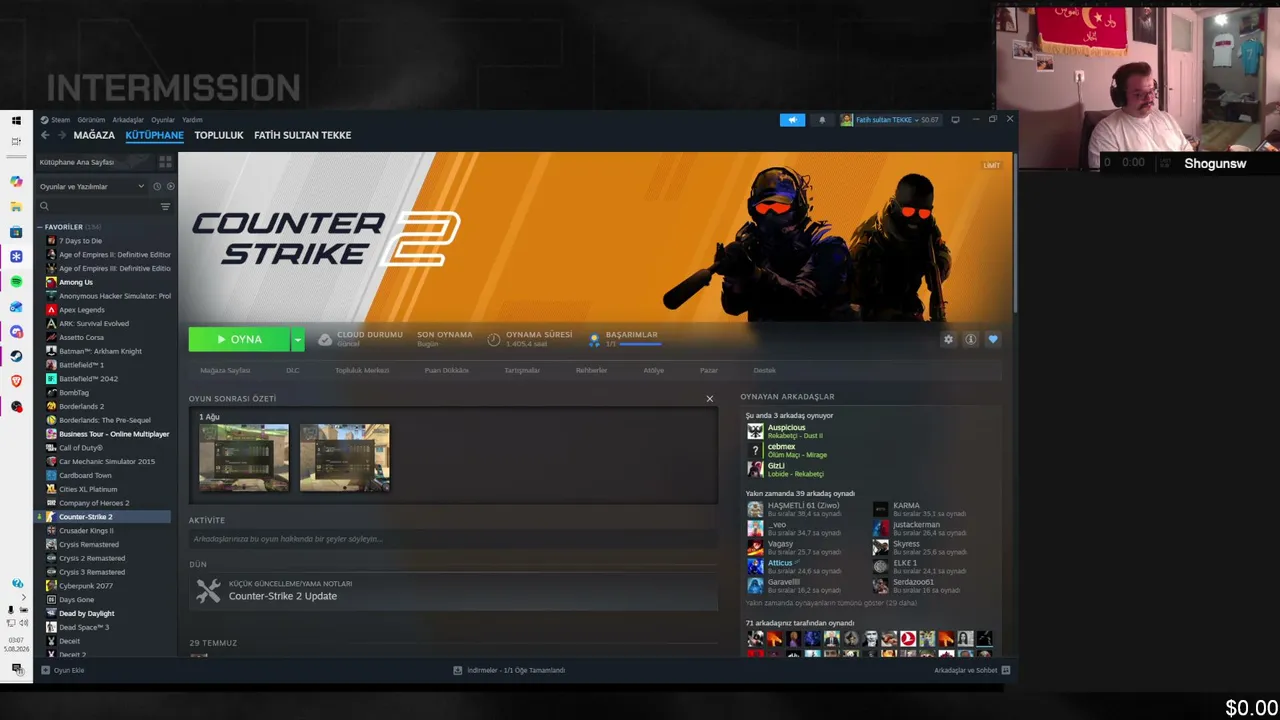
Task: Click the Apex Legends game icon
Action: pos(51,310)
